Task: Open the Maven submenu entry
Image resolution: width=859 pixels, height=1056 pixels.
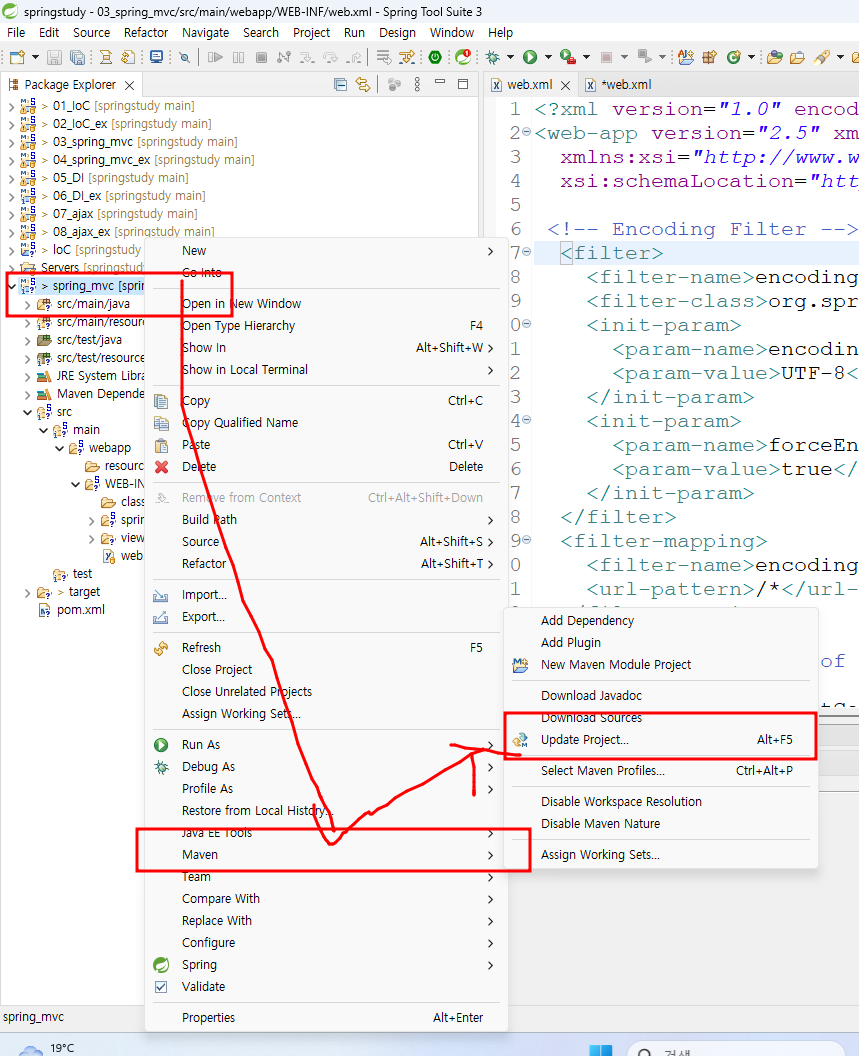Action: [x=326, y=855]
